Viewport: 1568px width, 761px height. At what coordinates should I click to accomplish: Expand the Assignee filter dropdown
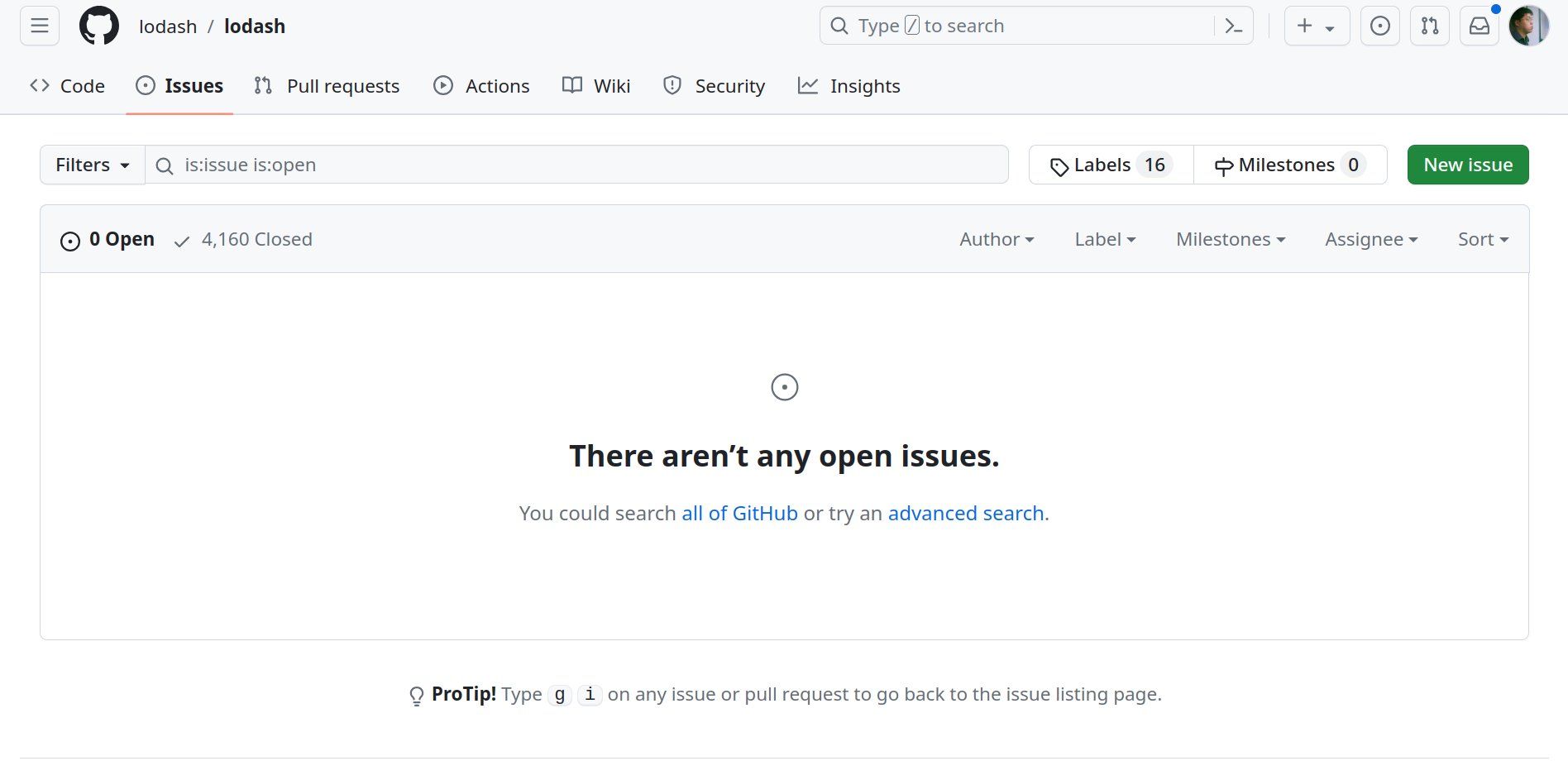1371,240
